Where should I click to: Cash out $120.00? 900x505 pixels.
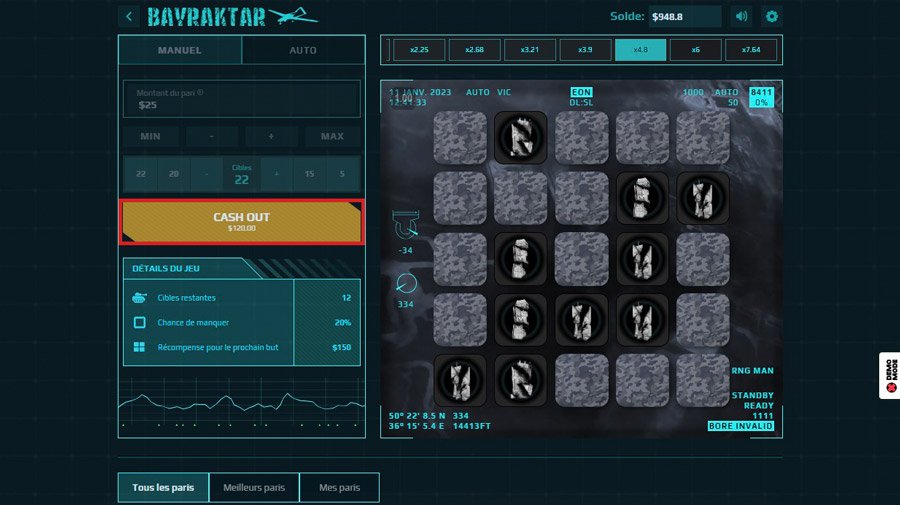242,222
